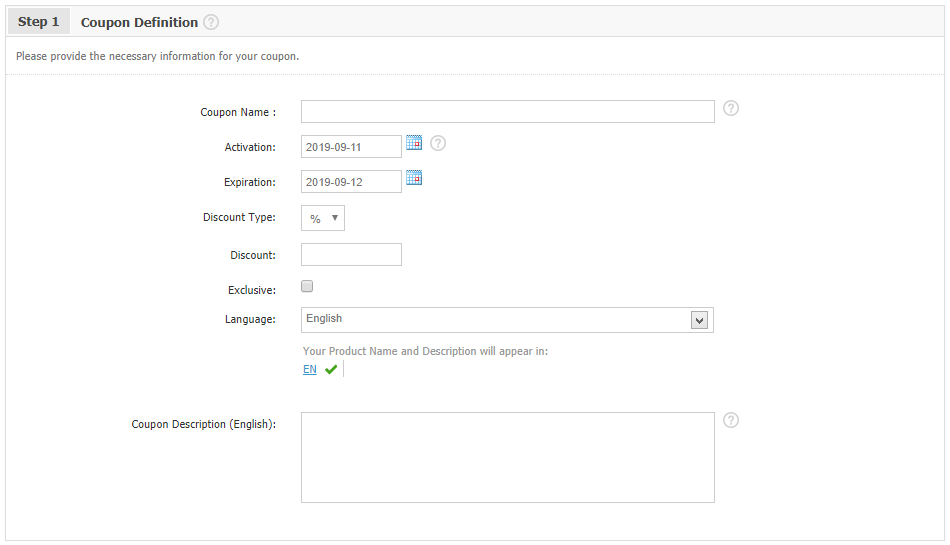Click the green checkmark beside EN
Viewport: 950px width, 545px height.
point(331,369)
